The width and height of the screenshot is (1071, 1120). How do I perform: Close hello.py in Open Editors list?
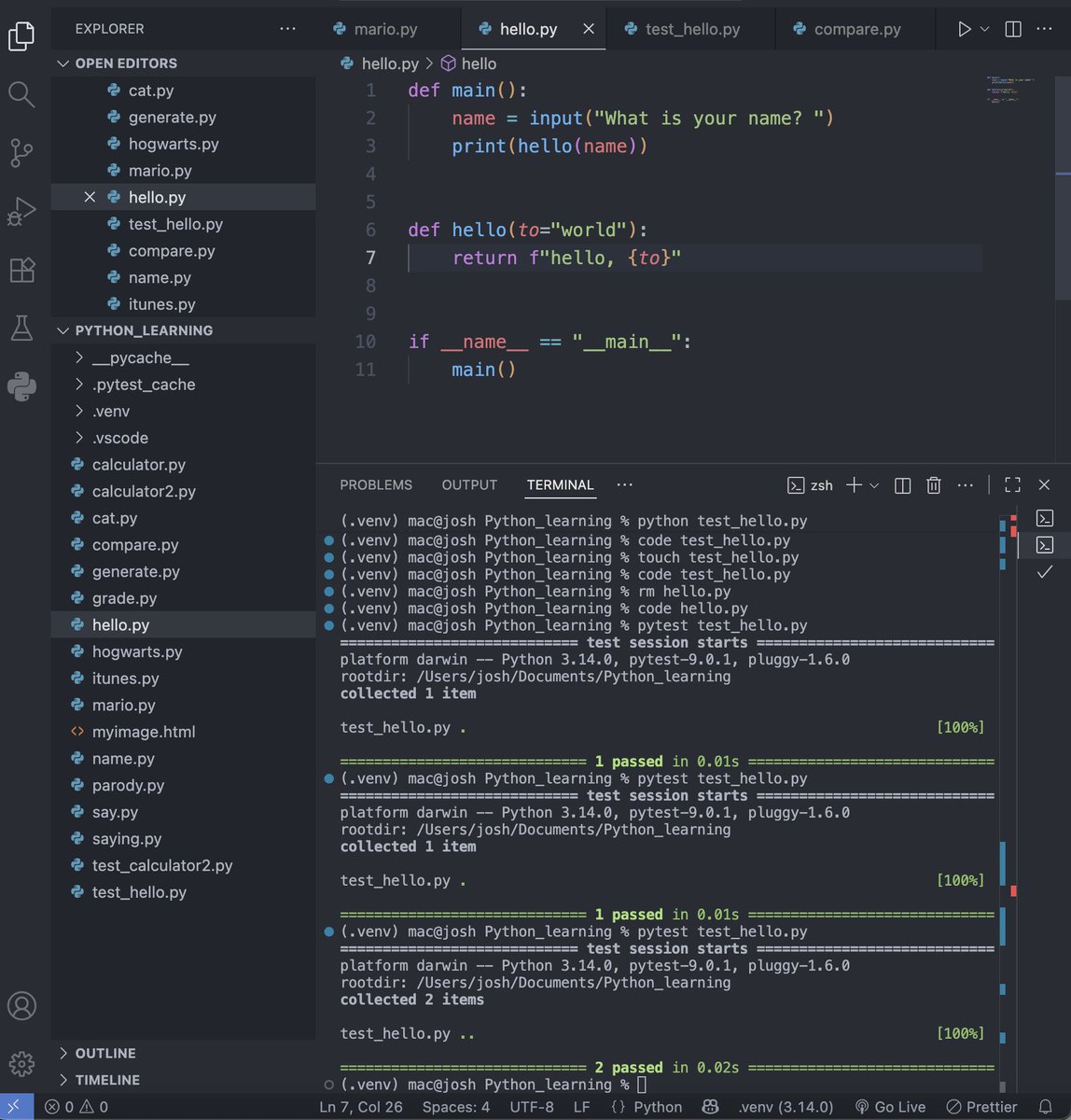90,197
